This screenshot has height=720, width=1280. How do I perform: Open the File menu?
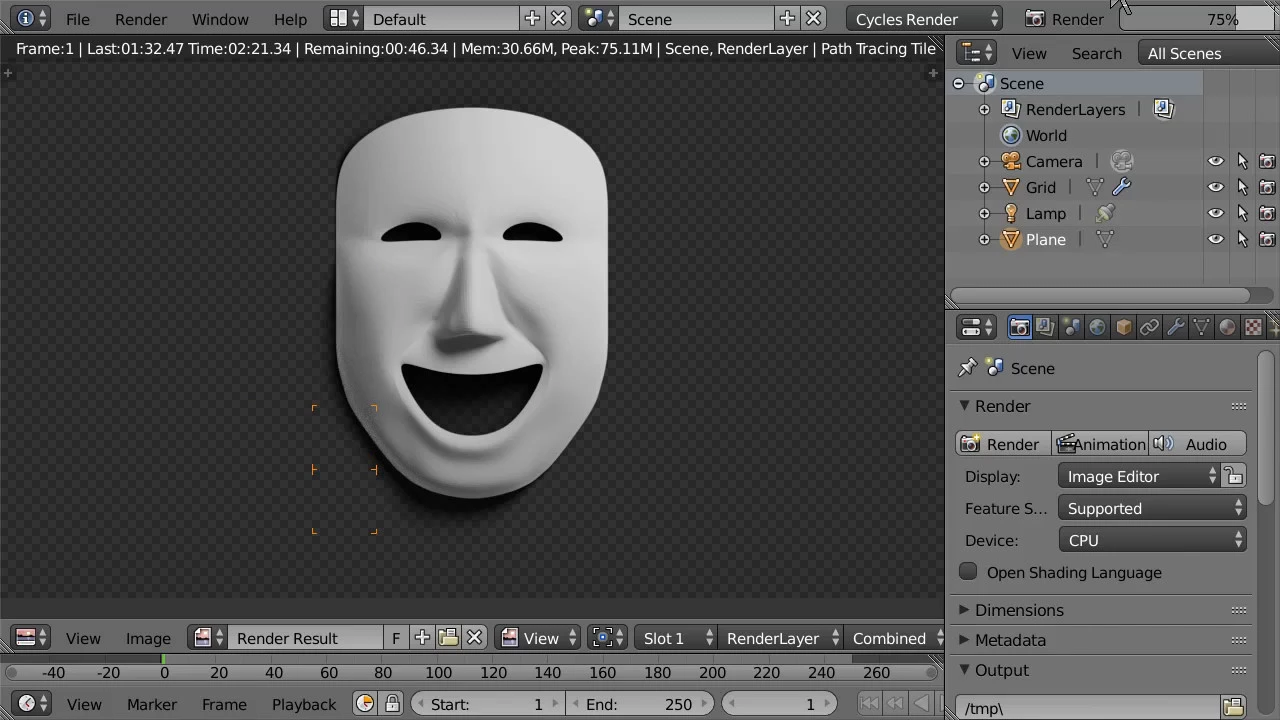tap(77, 19)
